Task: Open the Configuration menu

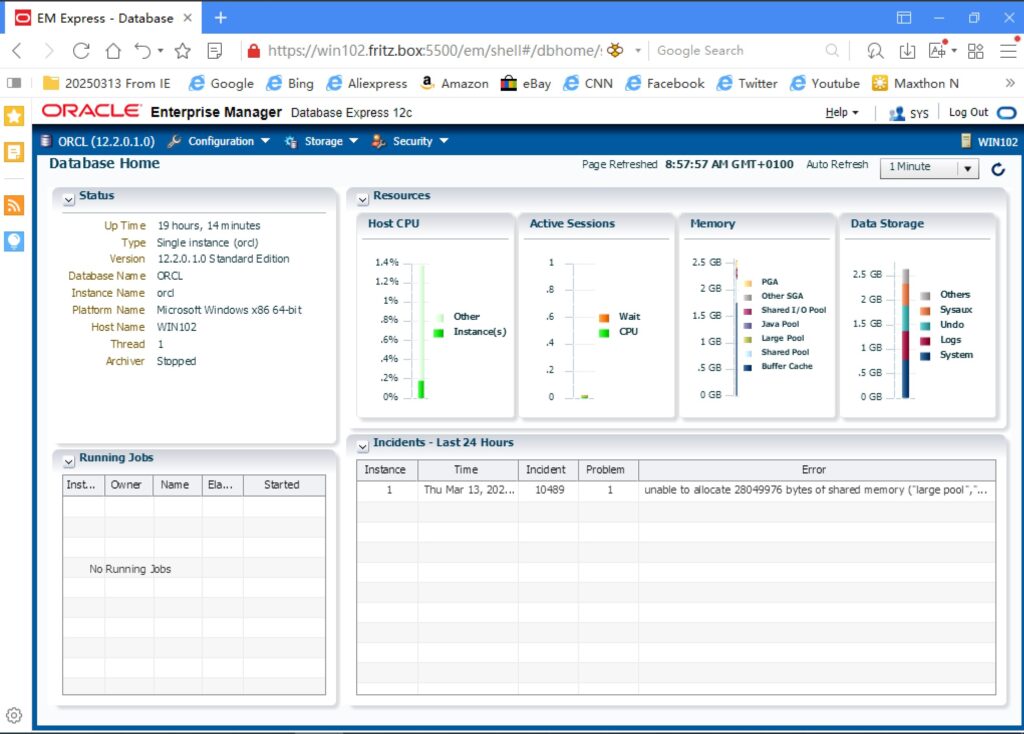Action: coord(219,141)
